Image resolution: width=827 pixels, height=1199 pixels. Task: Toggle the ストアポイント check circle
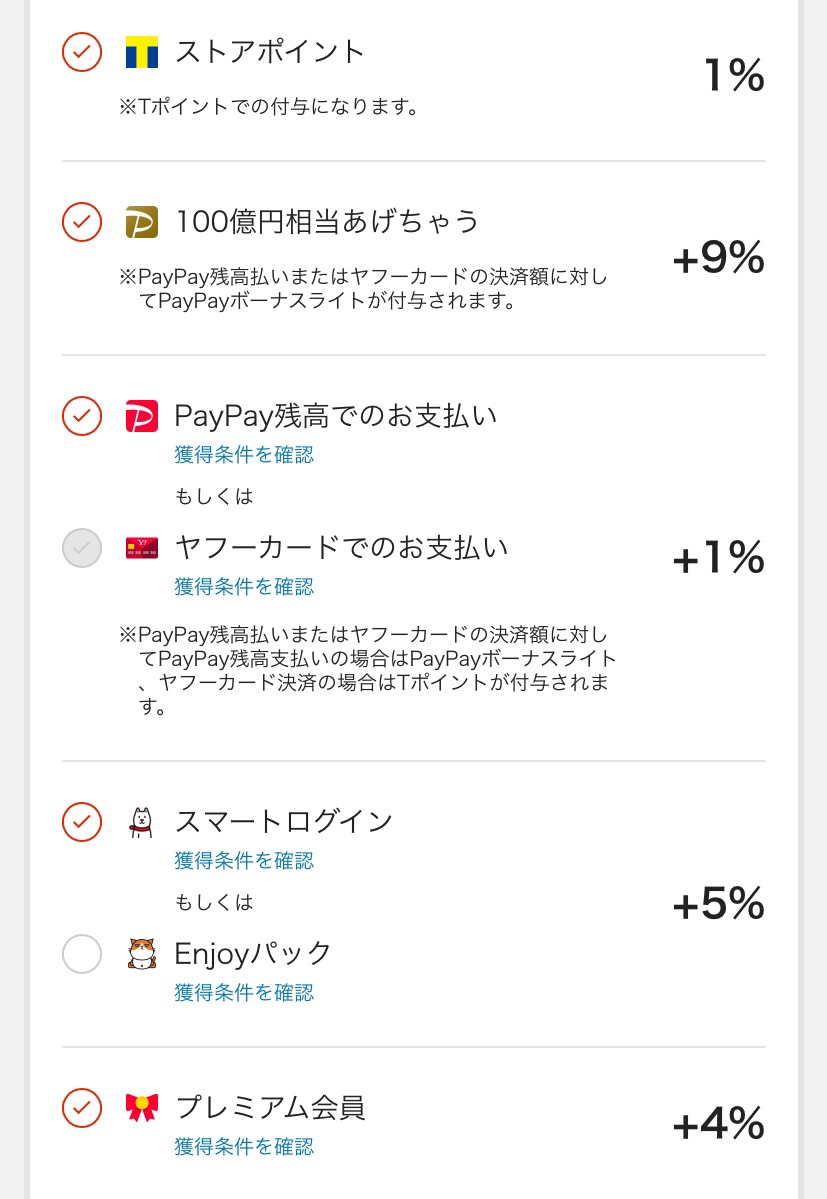82,52
